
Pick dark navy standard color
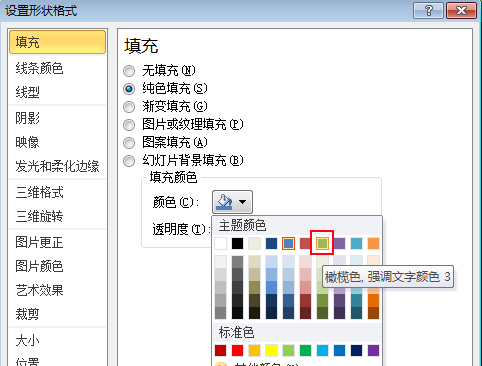(x=356, y=351)
